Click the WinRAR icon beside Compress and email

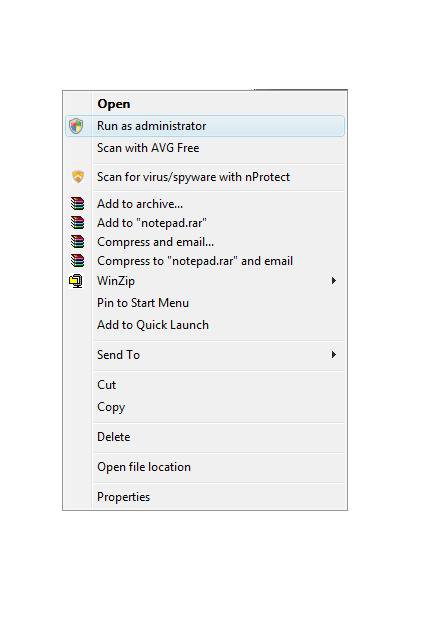78,241
